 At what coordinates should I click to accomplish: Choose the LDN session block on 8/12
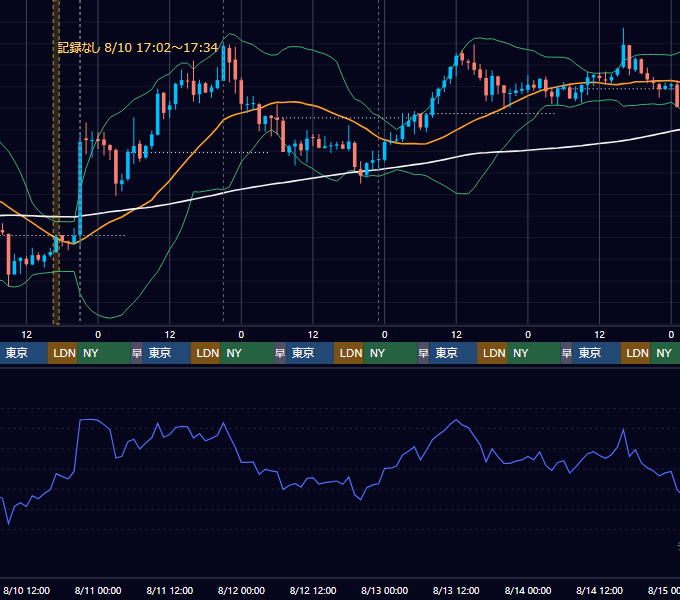(x=349, y=353)
